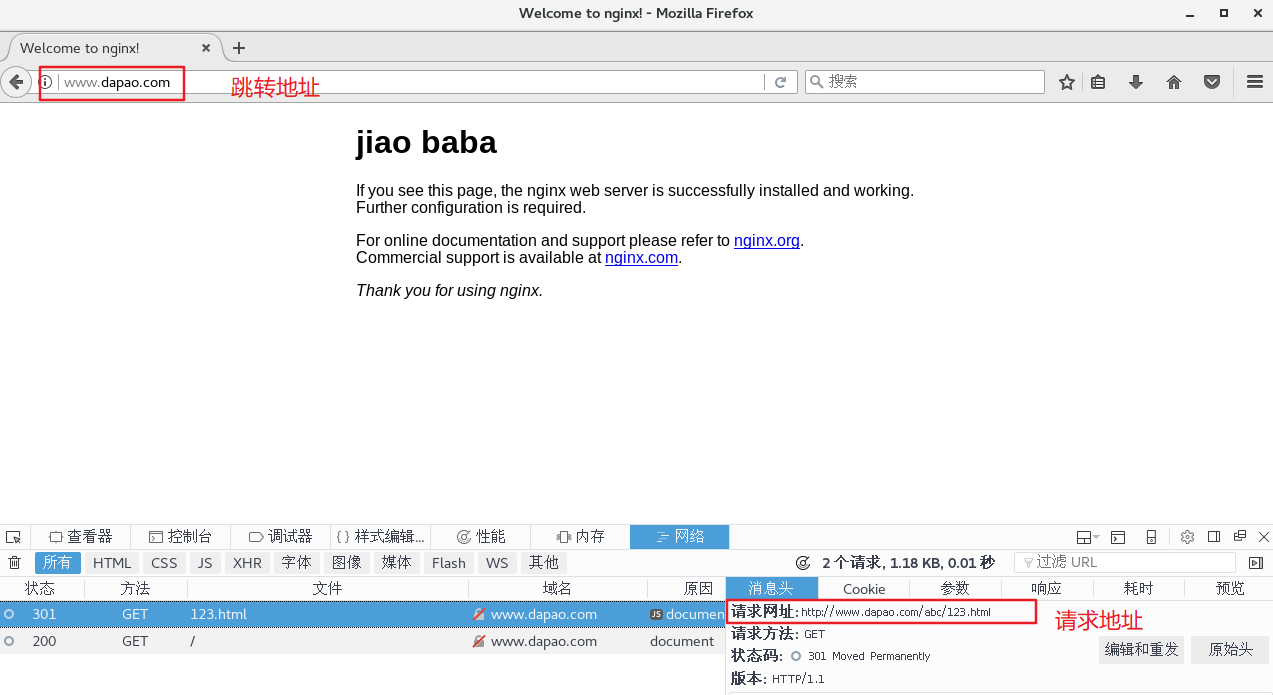The image size is (1273, 695).
Task: Open the 耗时 timings tab
Action: tap(1138, 588)
